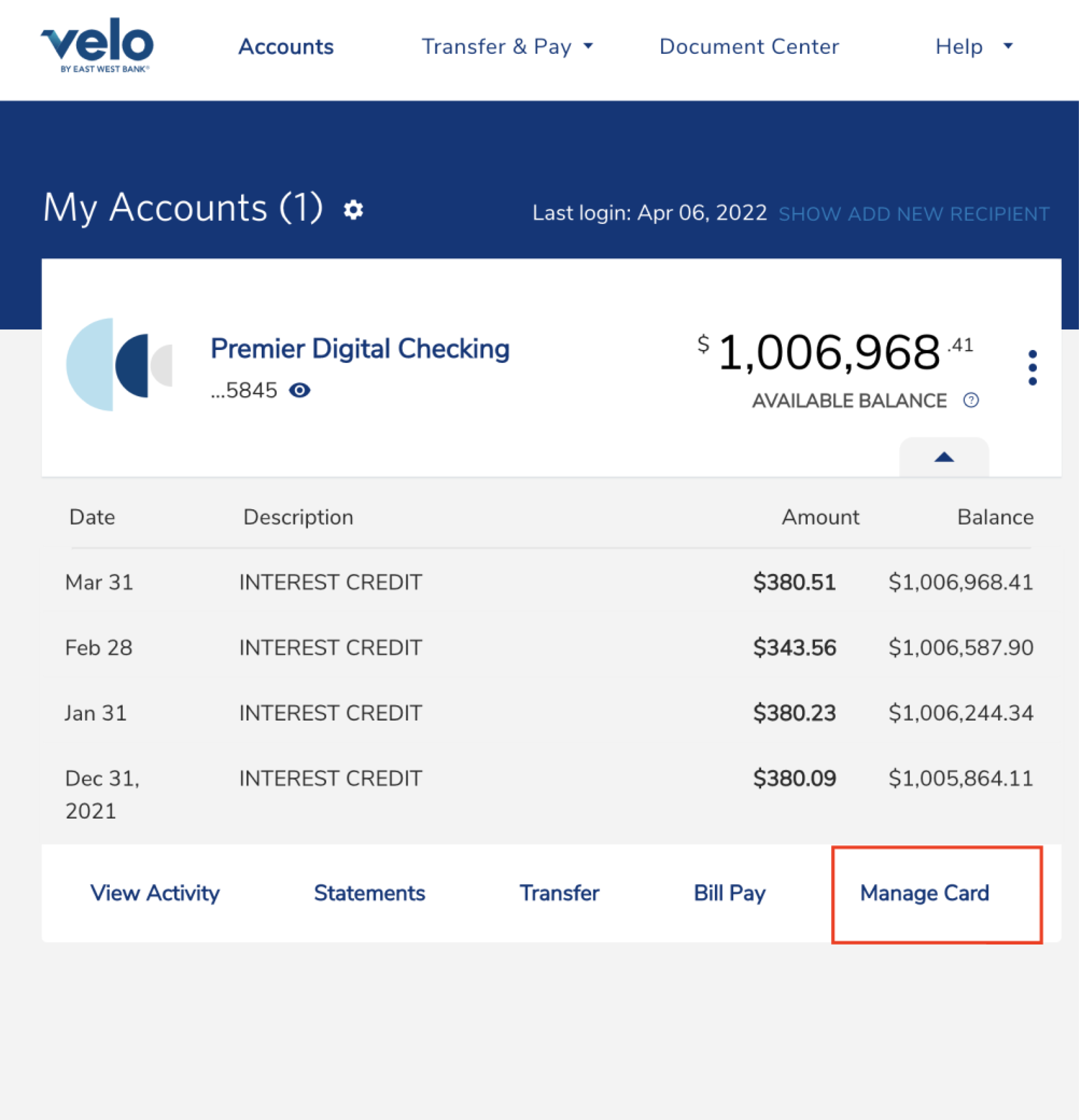
Task: Click Show Add New Recipient link
Action: (x=913, y=214)
